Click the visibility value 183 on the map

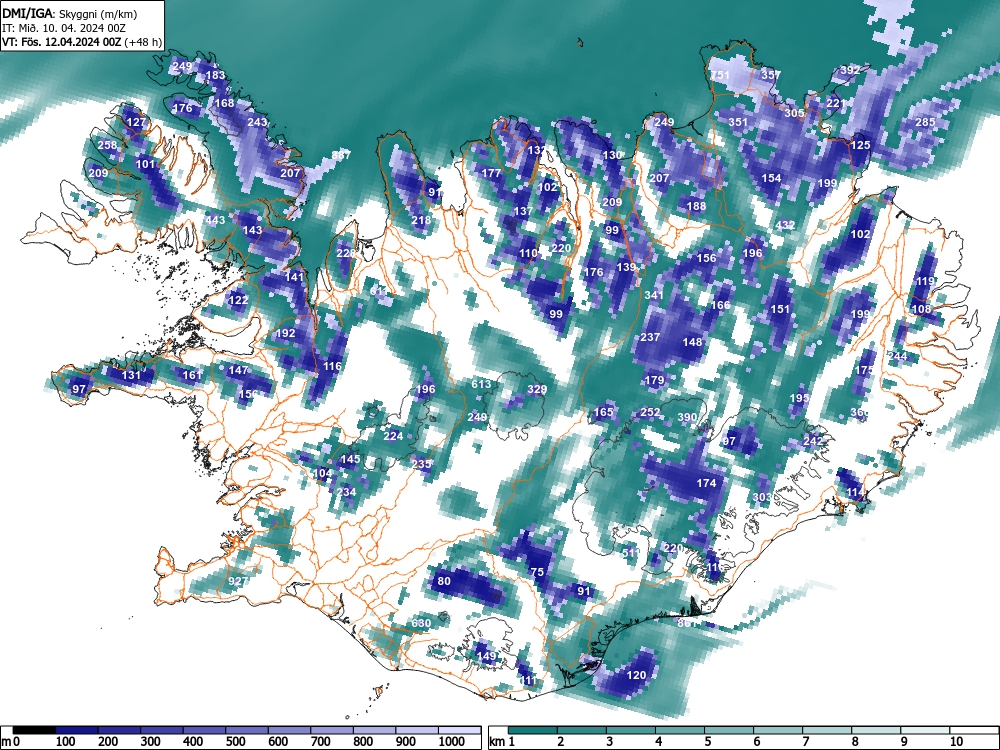(x=216, y=75)
